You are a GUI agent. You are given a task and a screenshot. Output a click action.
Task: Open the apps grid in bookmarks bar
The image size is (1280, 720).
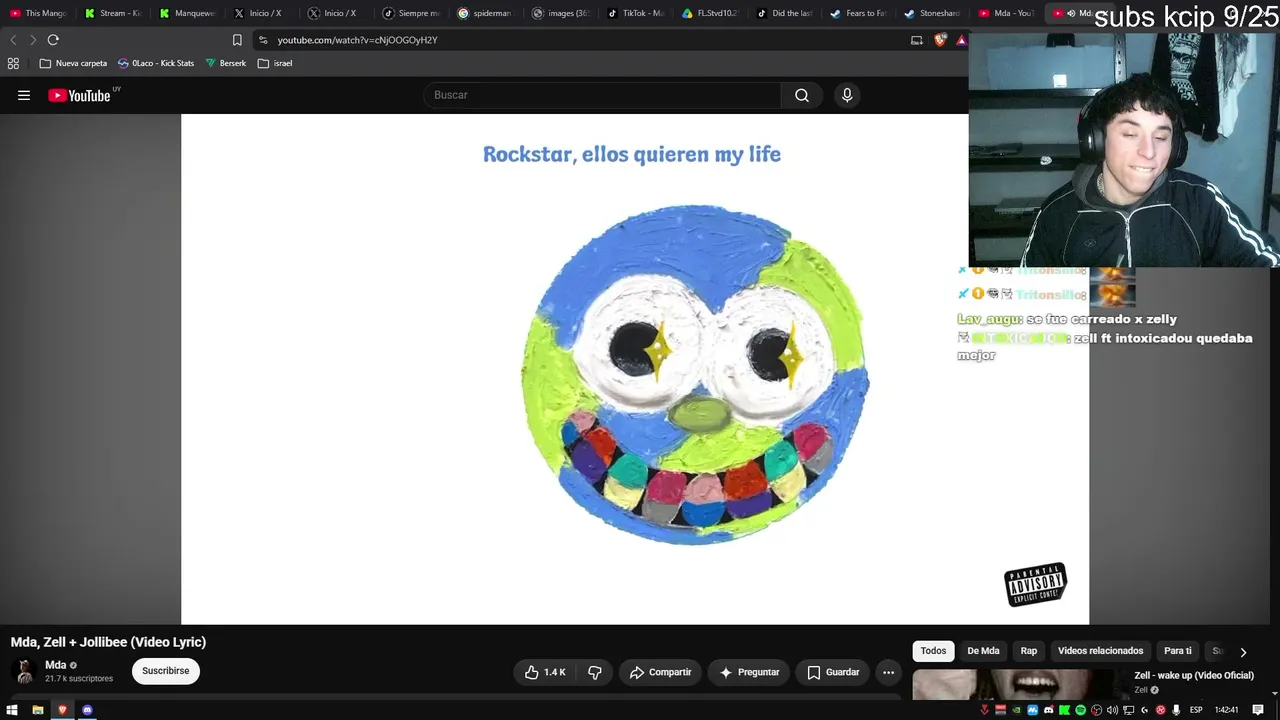tap(13, 63)
